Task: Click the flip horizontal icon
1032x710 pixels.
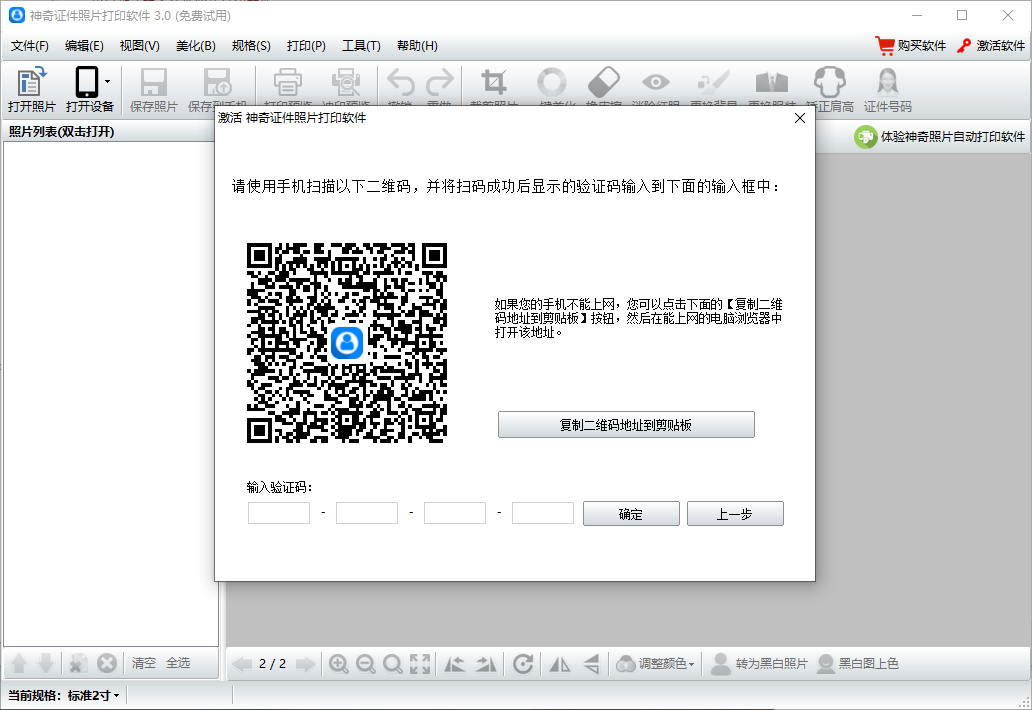Action: coord(559,664)
